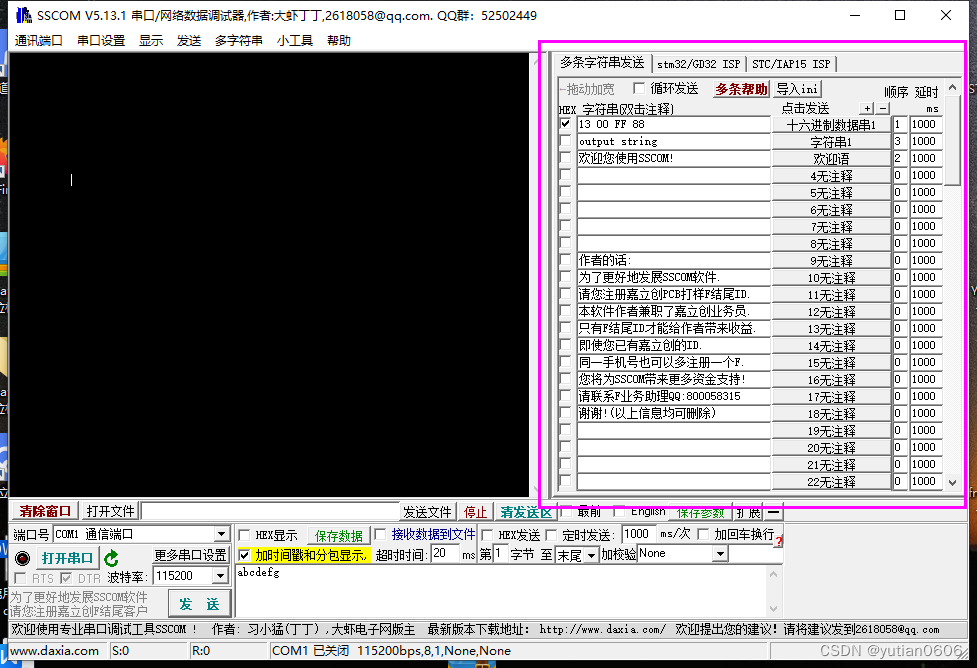Screen dimensions: 977x668
Task: Click the 定时发送 1000 ms interval field
Action: click(639, 534)
